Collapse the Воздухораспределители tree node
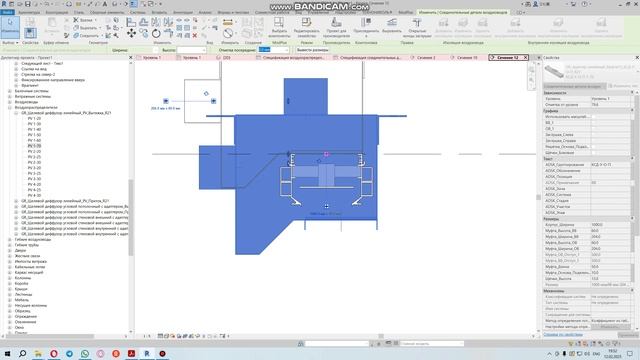 pos(10,107)
